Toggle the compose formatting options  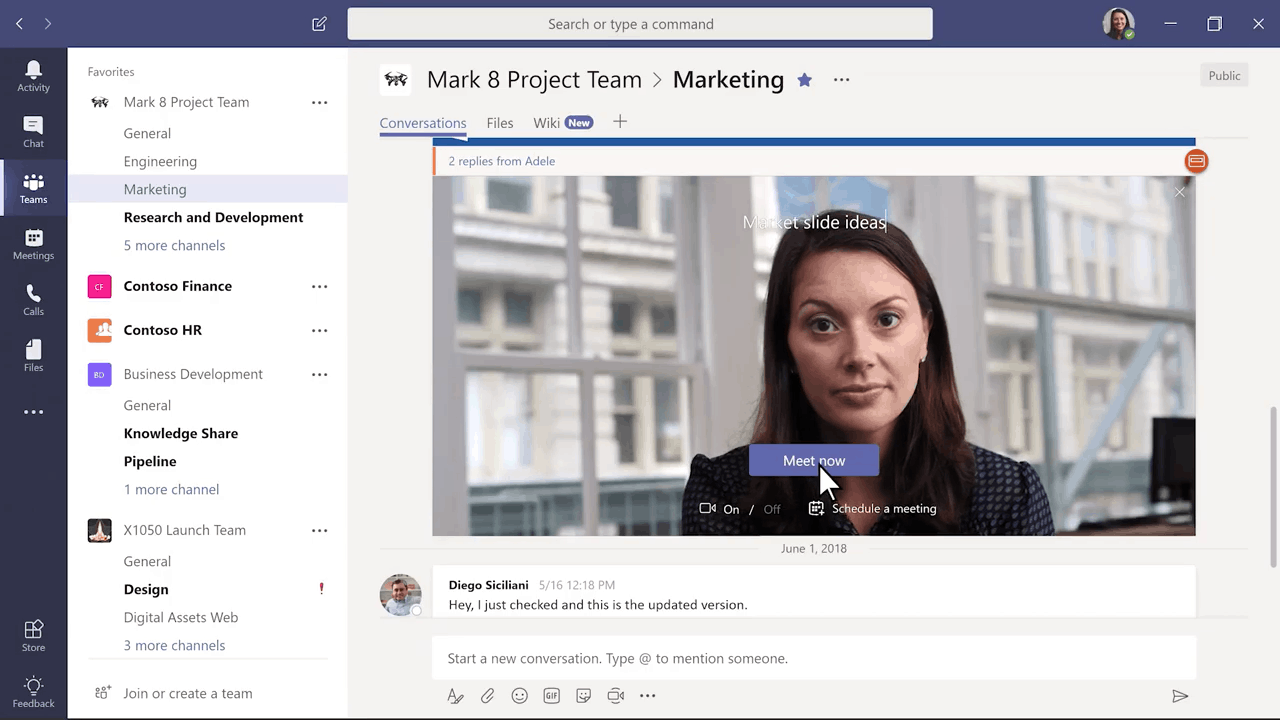point(455,695)
